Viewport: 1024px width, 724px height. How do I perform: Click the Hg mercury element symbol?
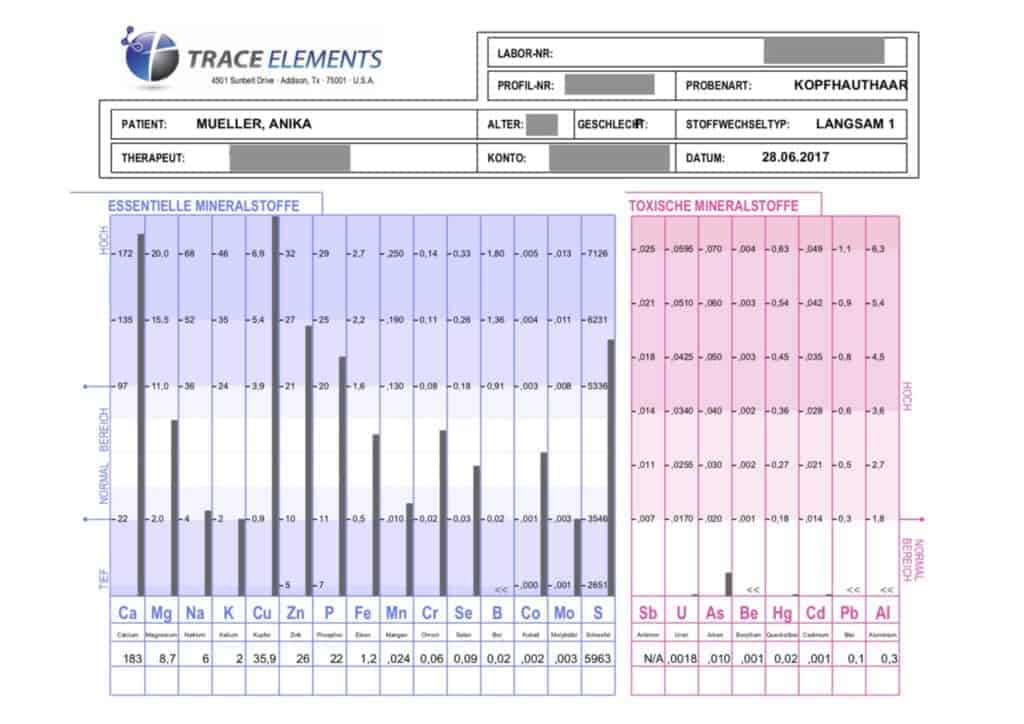point(782,612)
